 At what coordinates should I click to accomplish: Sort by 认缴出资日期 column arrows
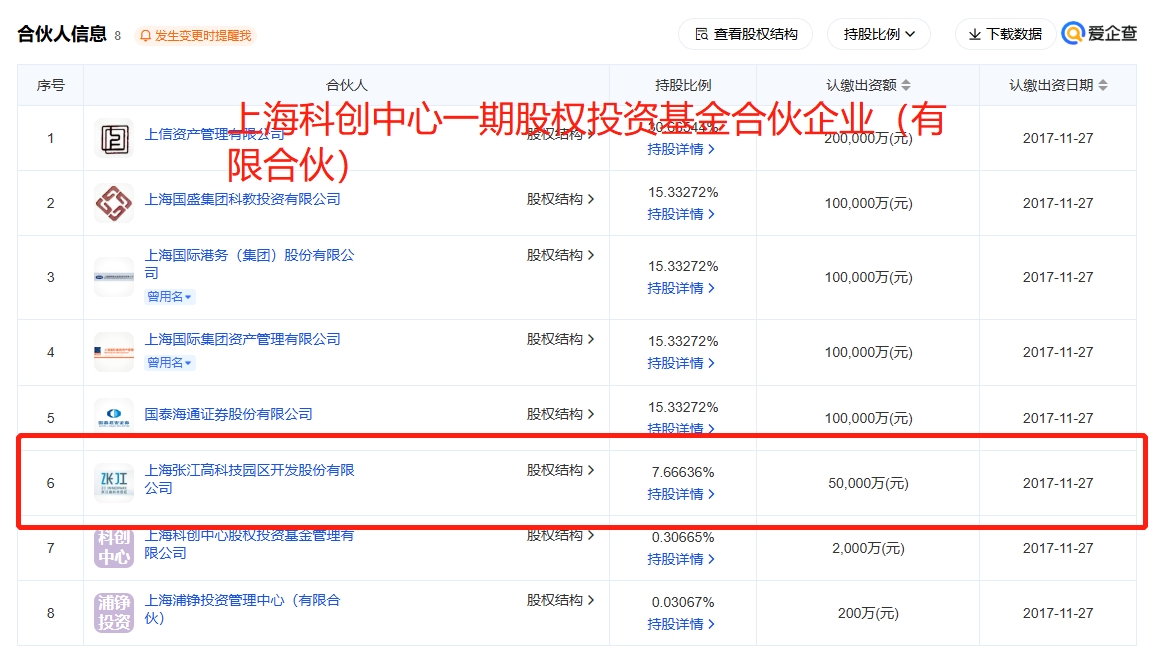coord(1103,85)
